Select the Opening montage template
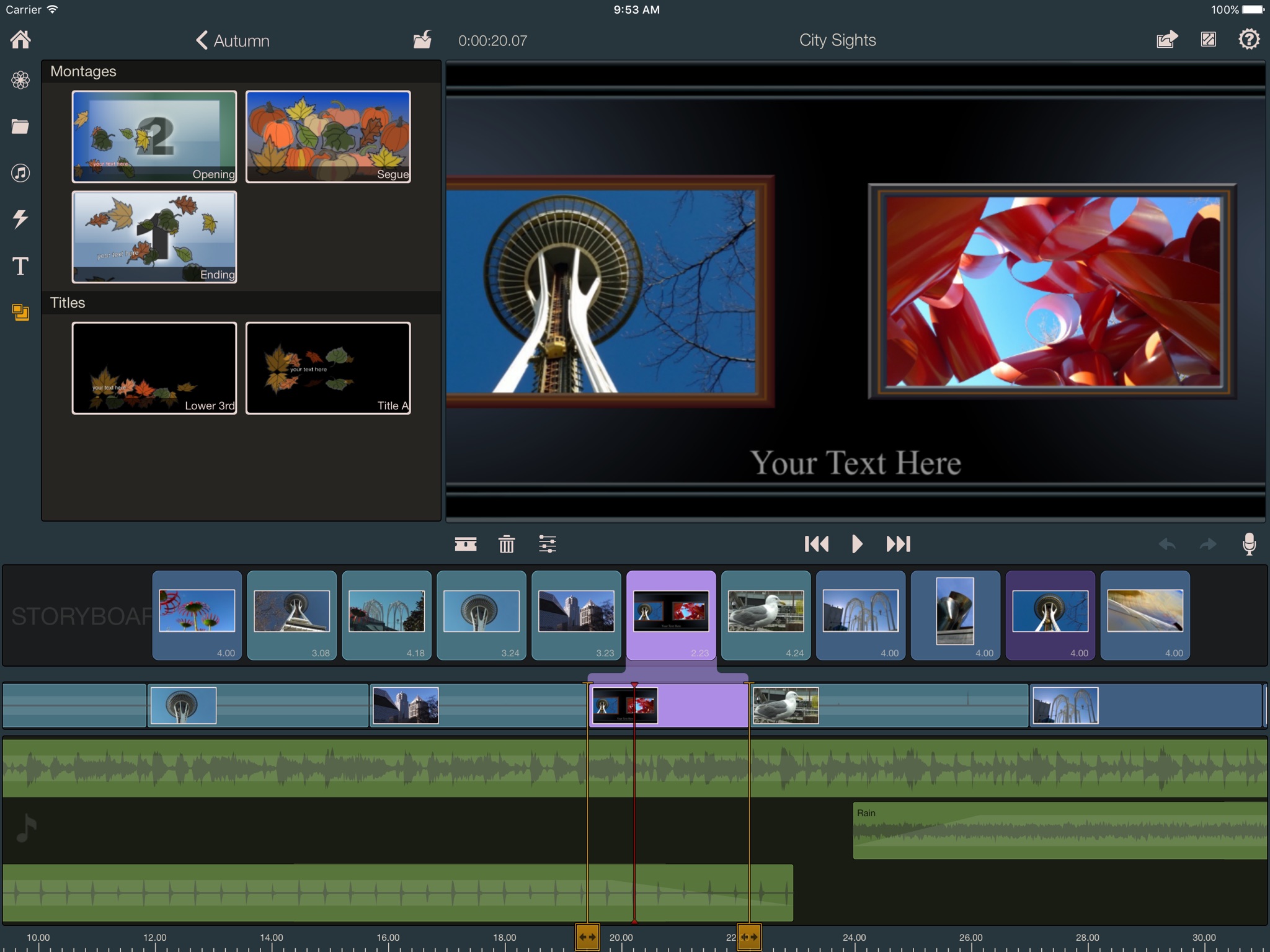This screenshot has height=952, width=1270. [154, 136]
